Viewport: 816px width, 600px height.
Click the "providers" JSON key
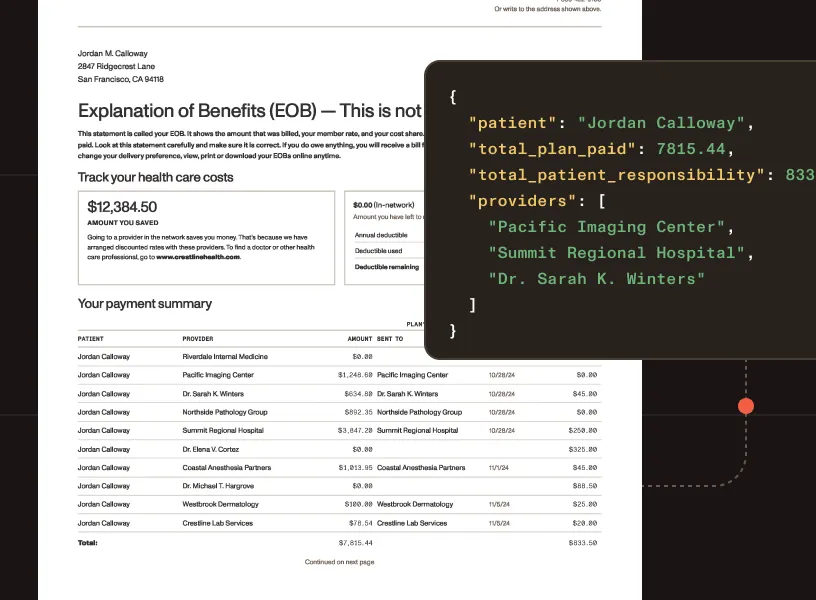click(522, 201)
